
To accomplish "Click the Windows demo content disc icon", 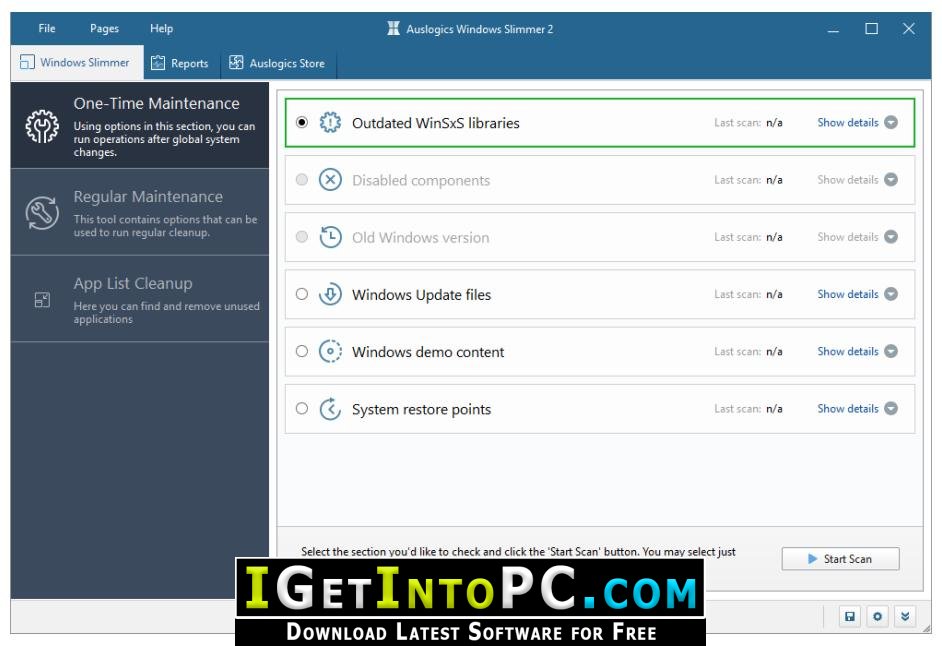I will click(x=330, y=352).
